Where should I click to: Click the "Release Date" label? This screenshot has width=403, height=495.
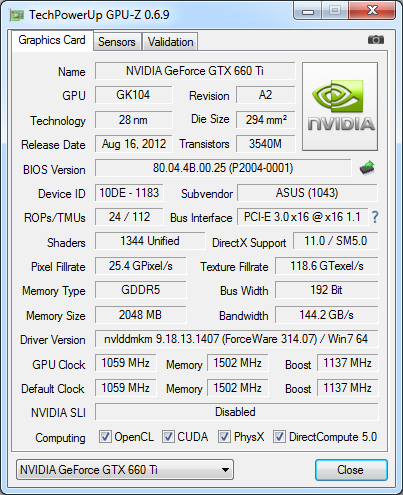pos(53,145)
